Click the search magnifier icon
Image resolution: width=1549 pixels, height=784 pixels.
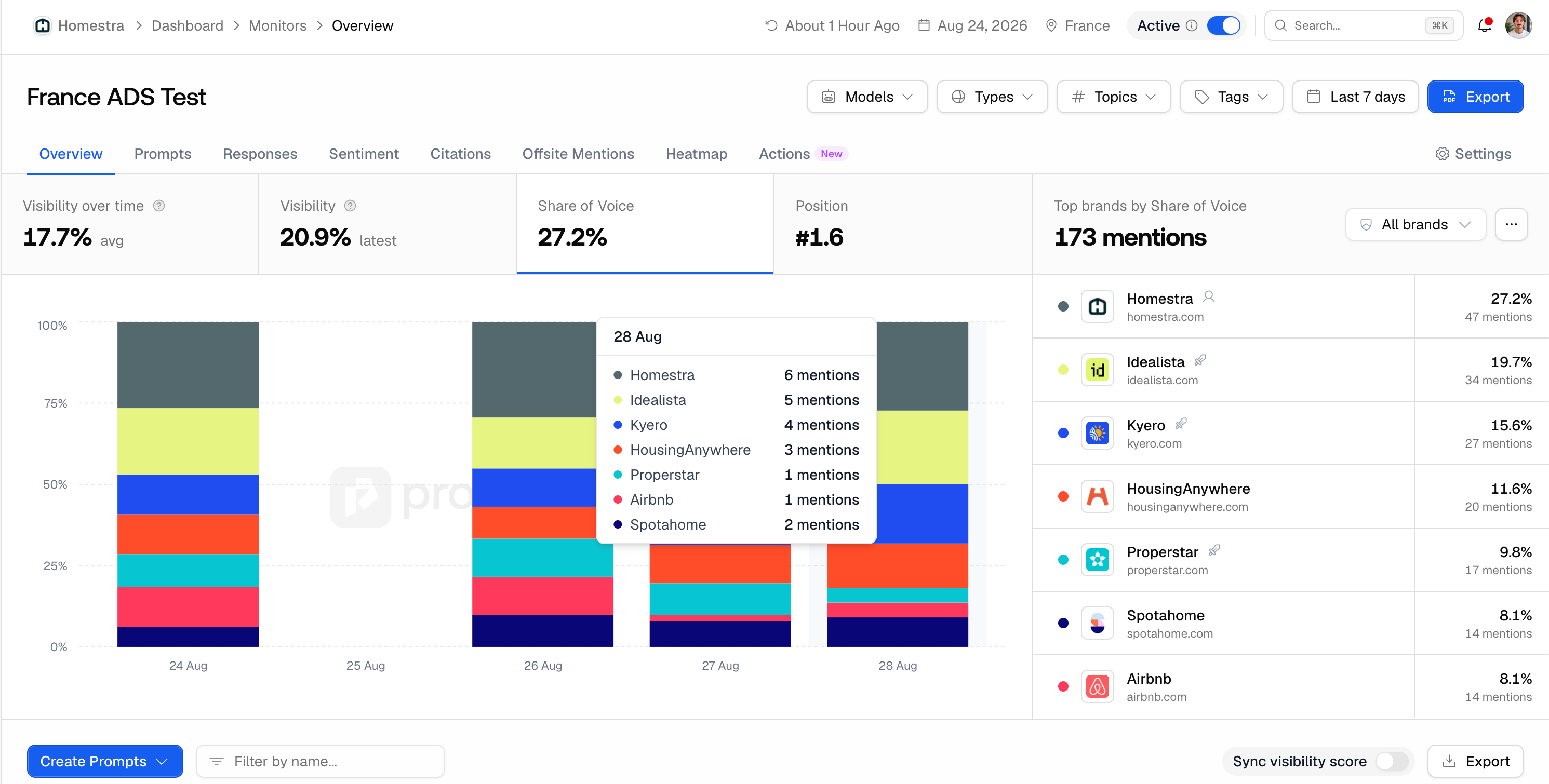point(1281,25)
